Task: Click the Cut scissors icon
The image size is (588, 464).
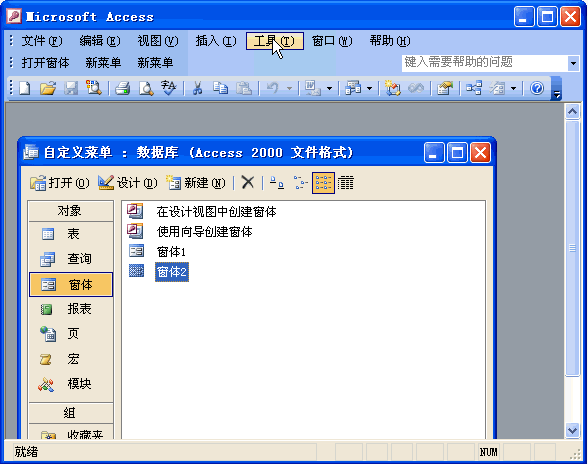Action: [x=197, y=89]
